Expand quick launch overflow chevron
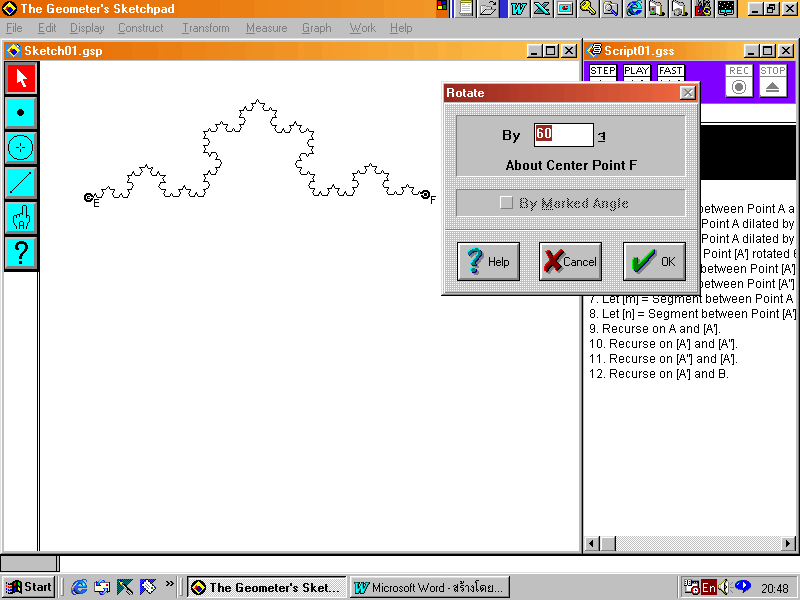 coord(169,584)
